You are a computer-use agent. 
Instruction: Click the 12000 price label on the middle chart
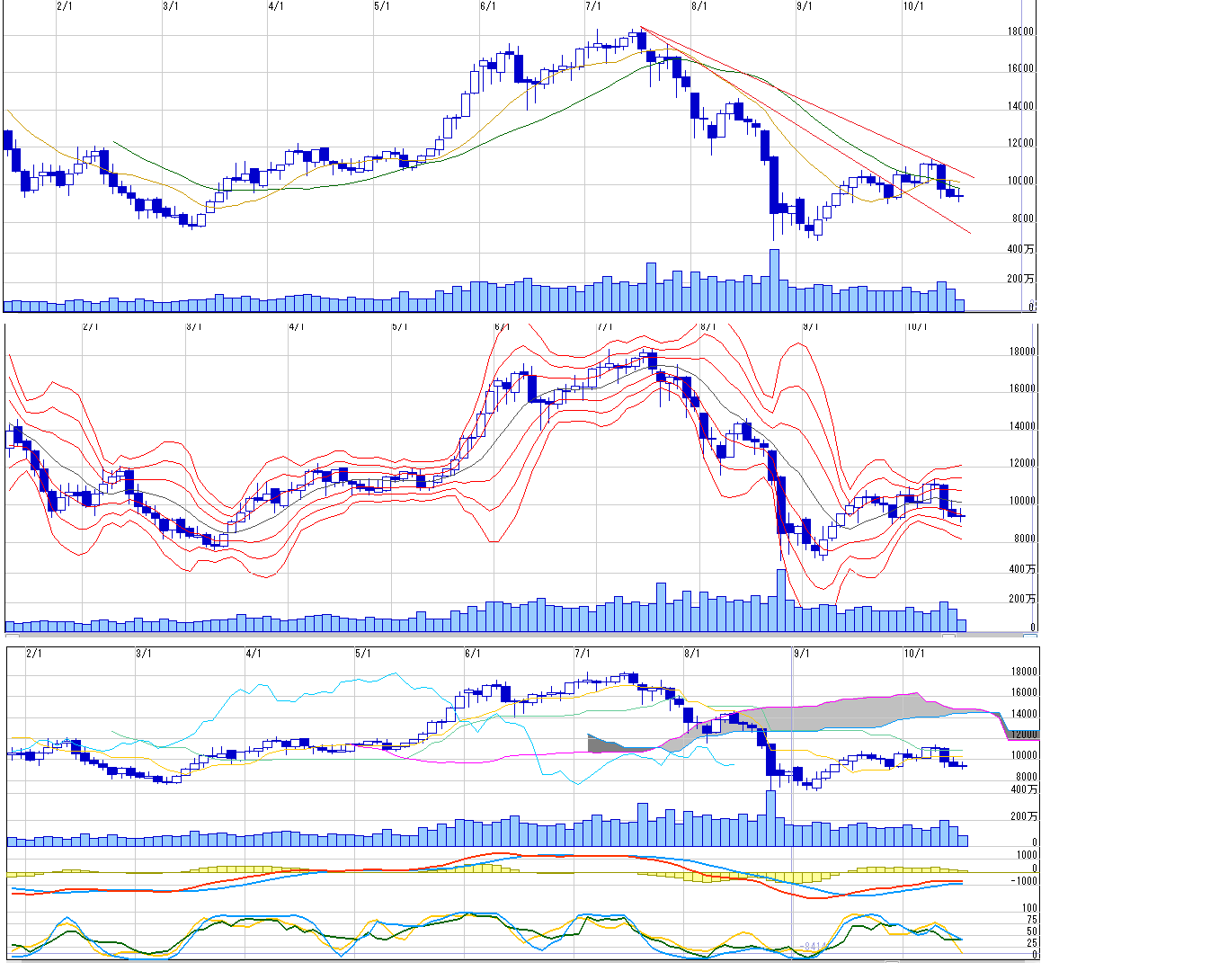(1020, 464)
